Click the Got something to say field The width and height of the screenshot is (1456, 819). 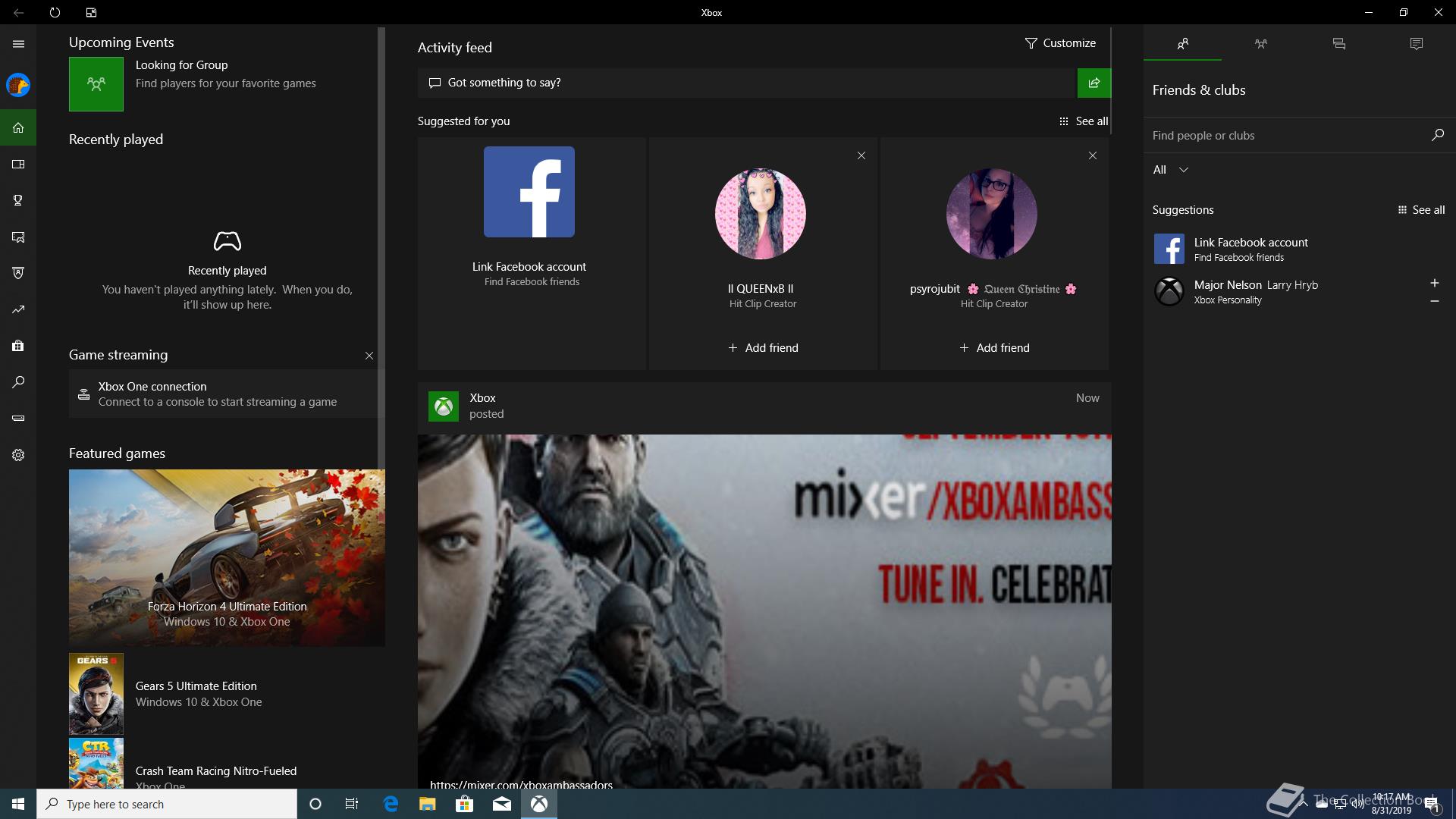coord(747,83)
